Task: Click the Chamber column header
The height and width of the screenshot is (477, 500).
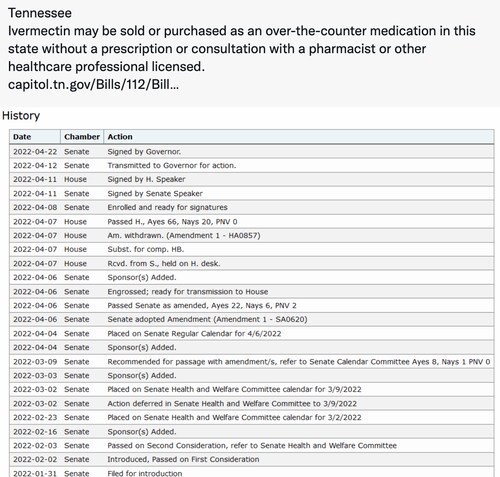Action: click(82, 137)
